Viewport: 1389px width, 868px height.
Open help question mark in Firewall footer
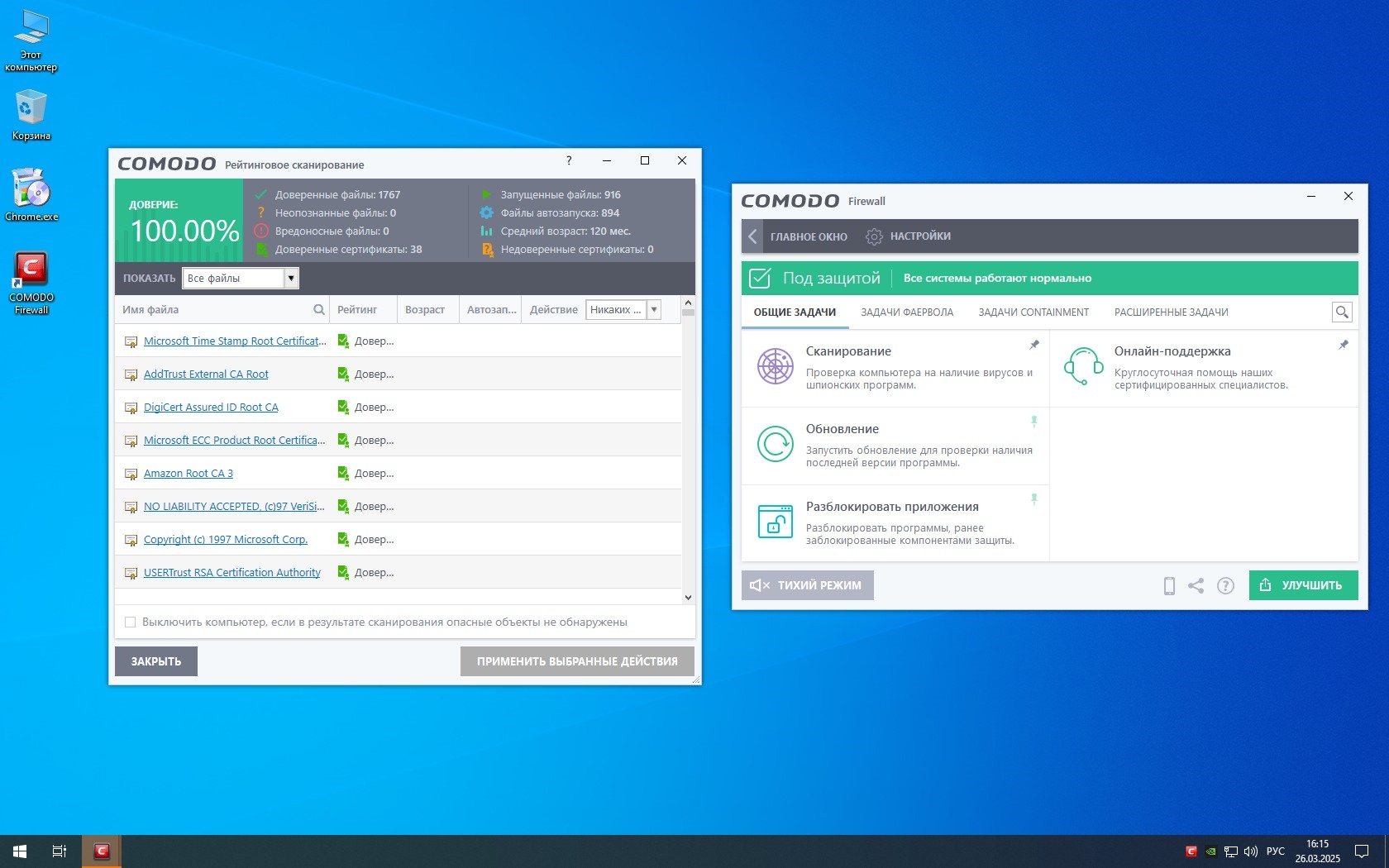point(1225,585)
